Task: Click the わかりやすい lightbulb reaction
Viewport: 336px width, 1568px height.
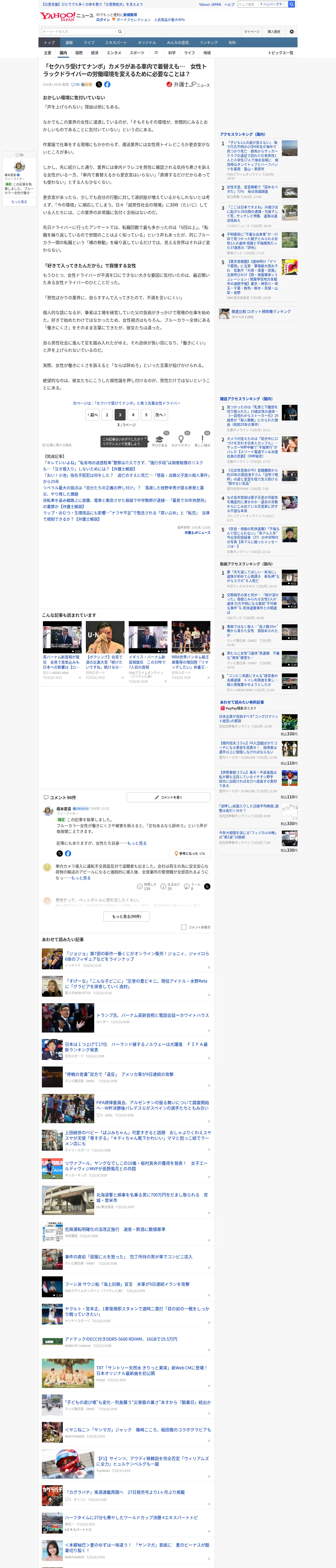Action: (181, 440)
